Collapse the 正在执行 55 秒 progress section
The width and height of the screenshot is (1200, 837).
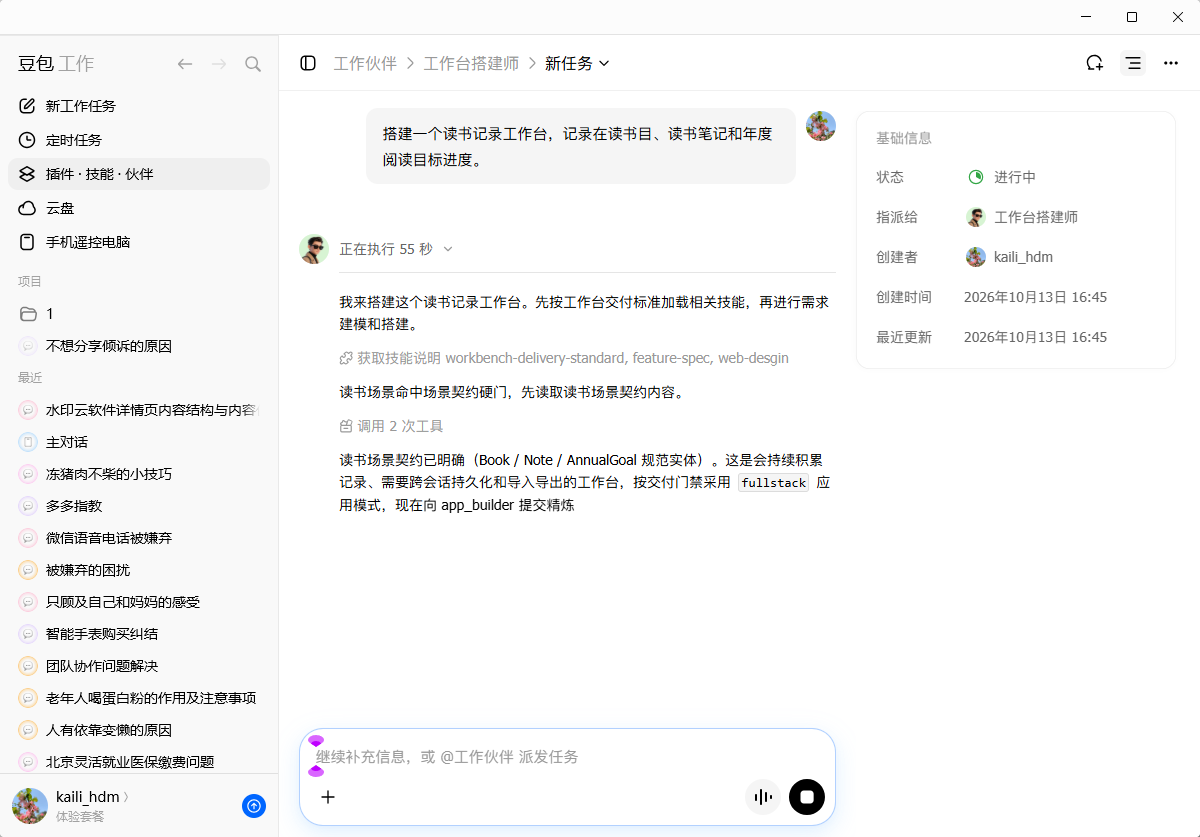point(396,249)
